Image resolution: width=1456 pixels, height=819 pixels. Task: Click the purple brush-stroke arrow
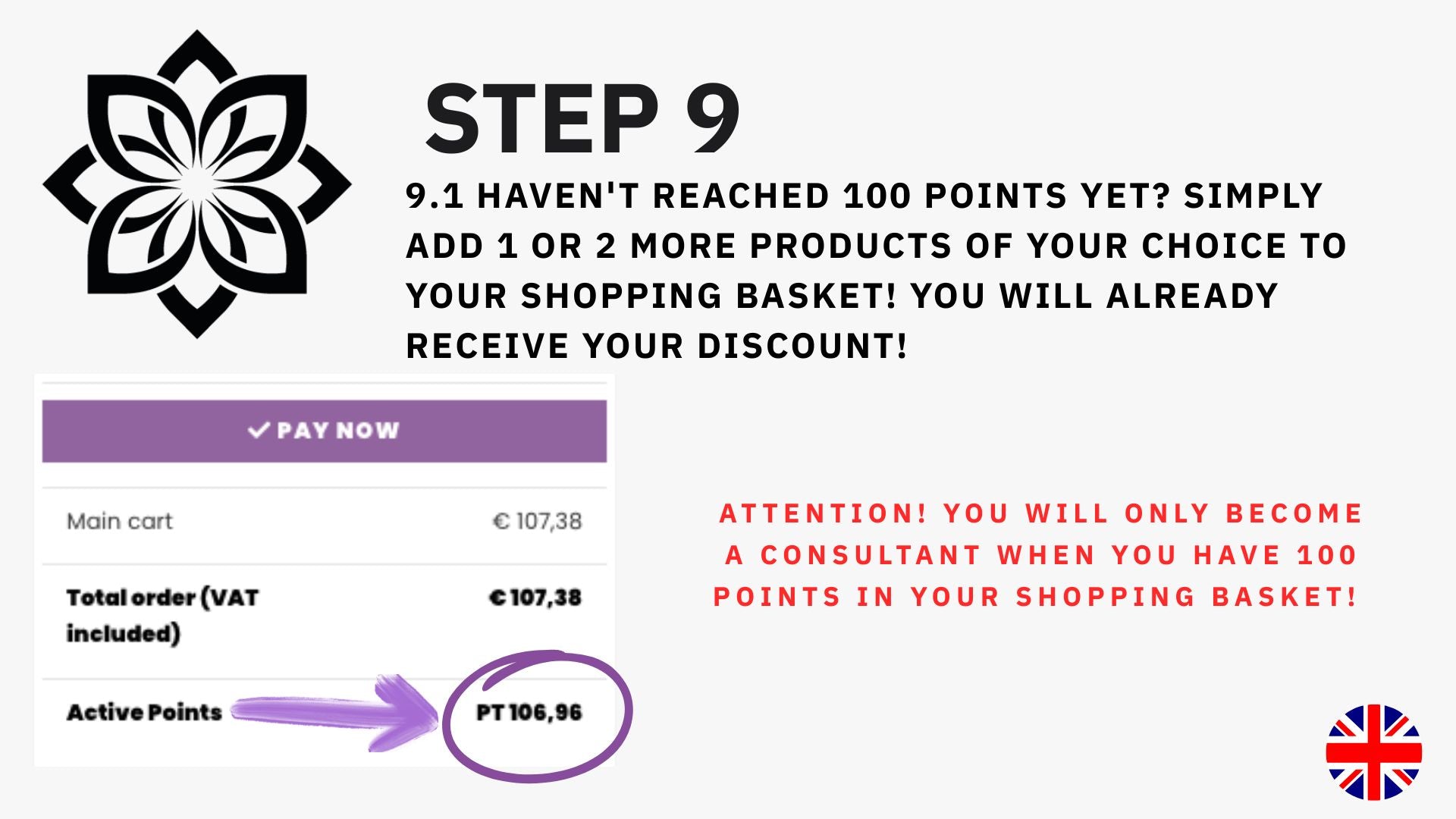[x=334, y=713]
